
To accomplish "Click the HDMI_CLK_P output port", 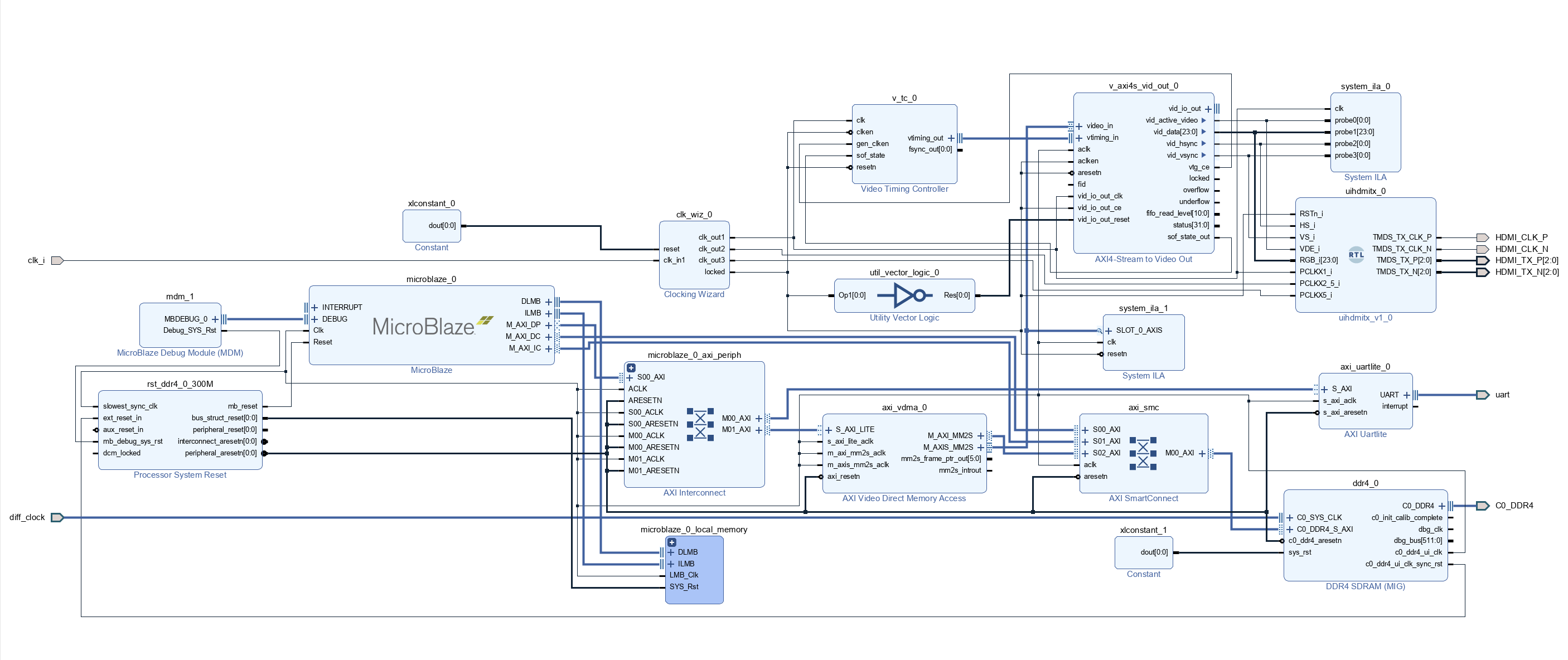I will 1484,237.
